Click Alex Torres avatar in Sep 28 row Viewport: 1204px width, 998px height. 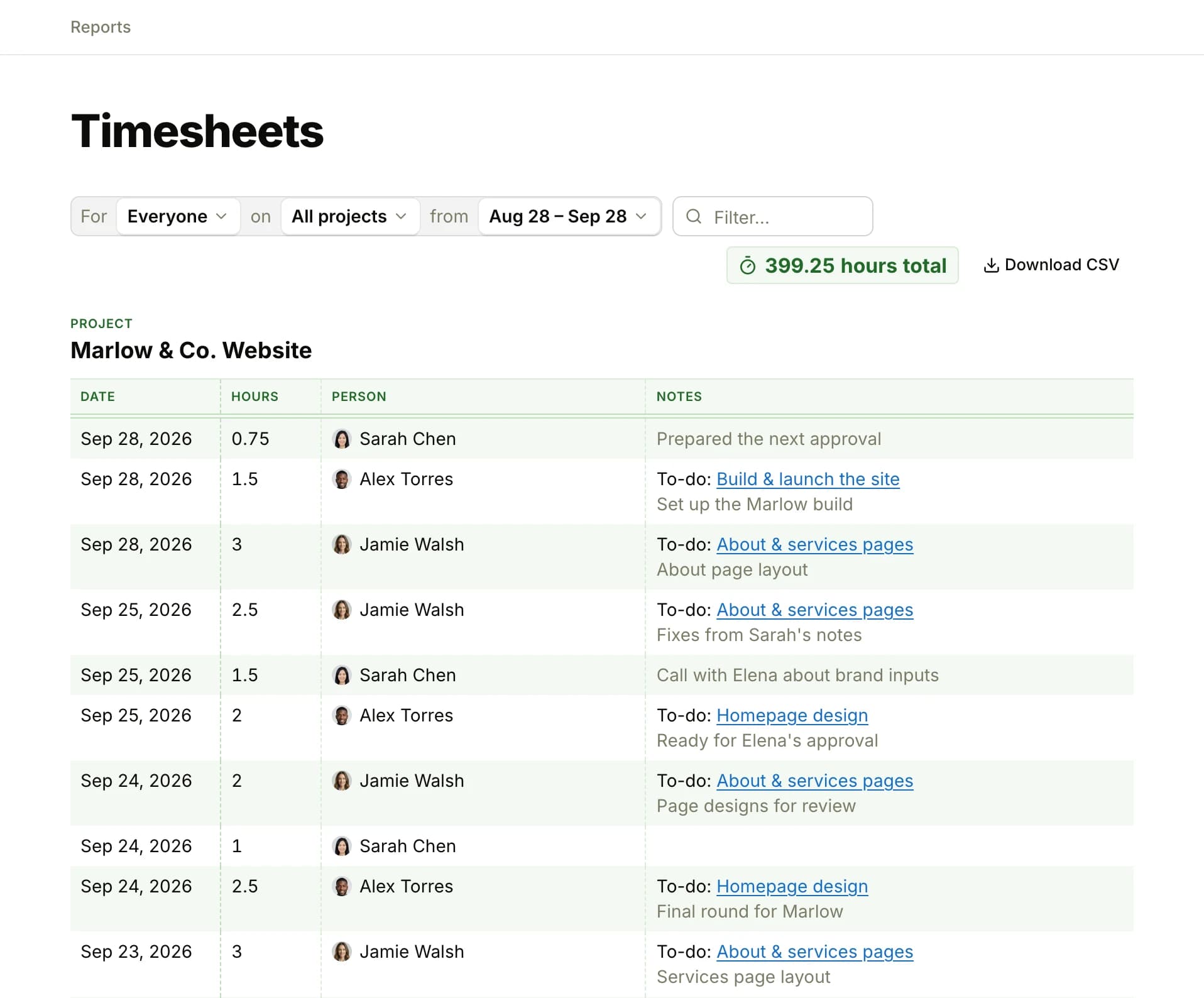342,479
